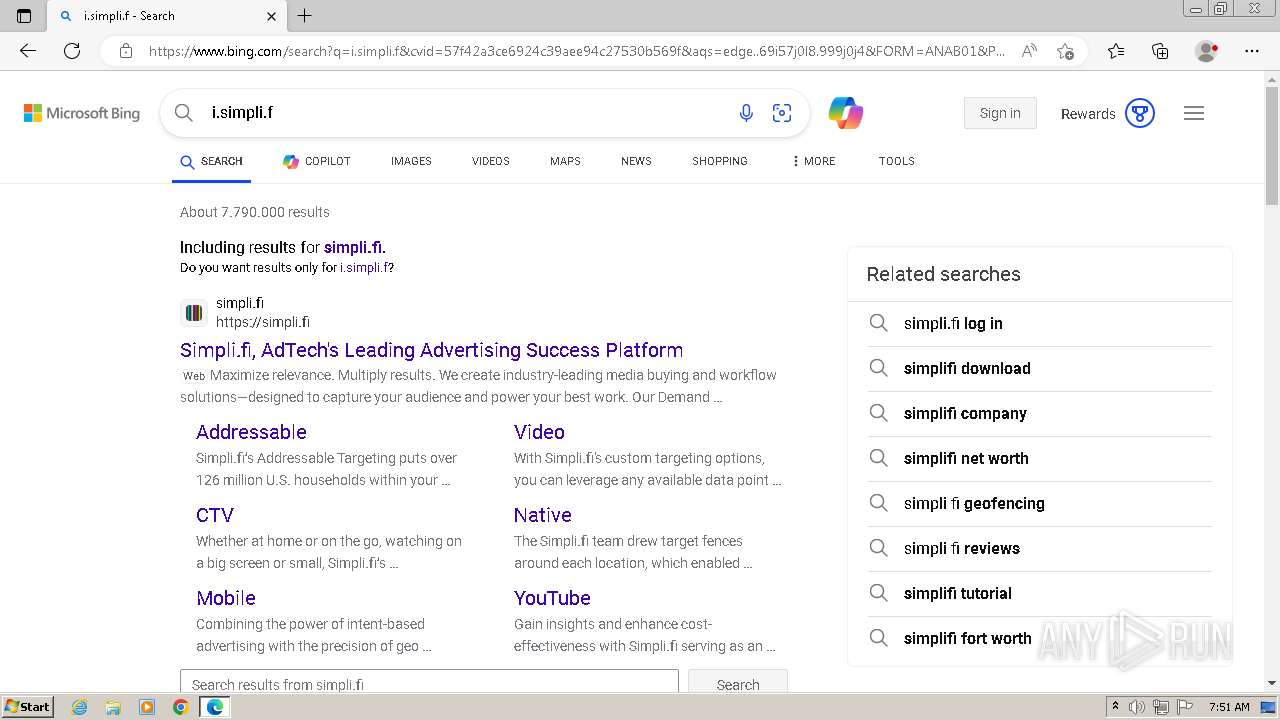1280x720 pixels.
Task: Open the TOOLS option
Action: pos(897,161)
